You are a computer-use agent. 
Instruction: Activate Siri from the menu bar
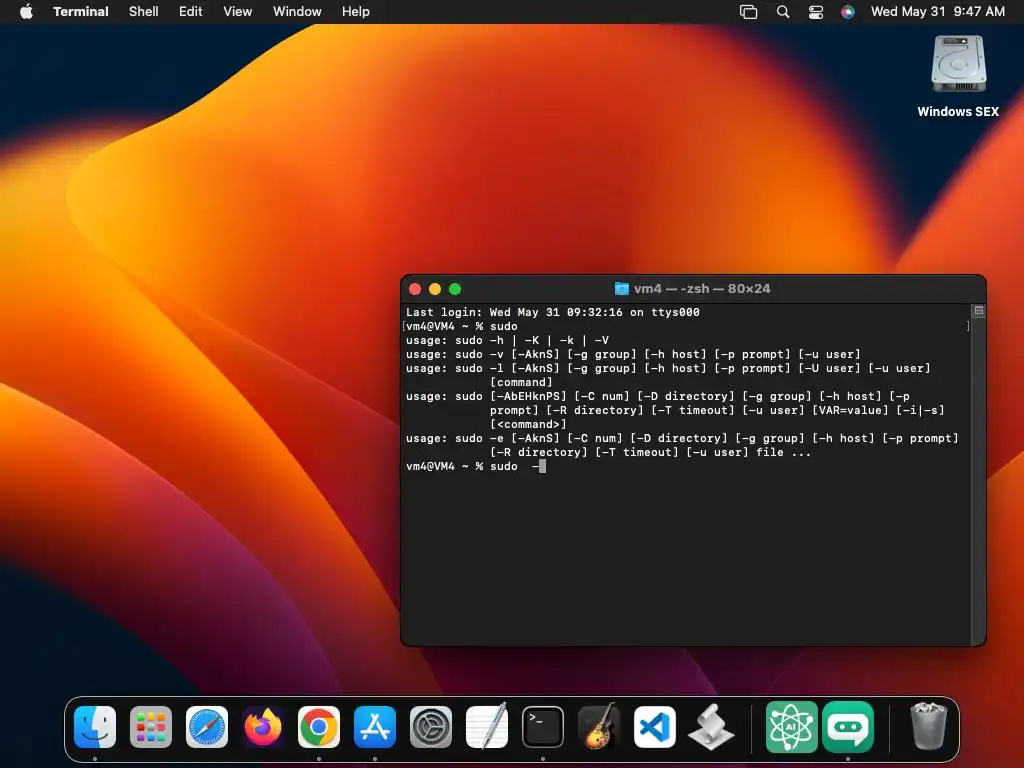click(x=848, y=12)
